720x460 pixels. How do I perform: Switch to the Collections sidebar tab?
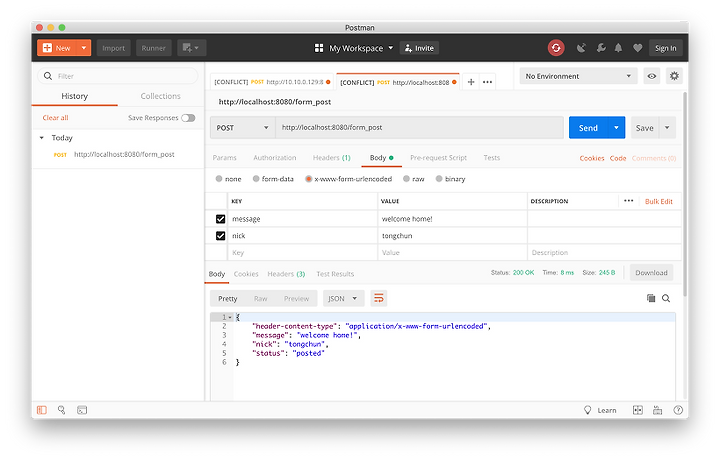(x=160, y=96)
